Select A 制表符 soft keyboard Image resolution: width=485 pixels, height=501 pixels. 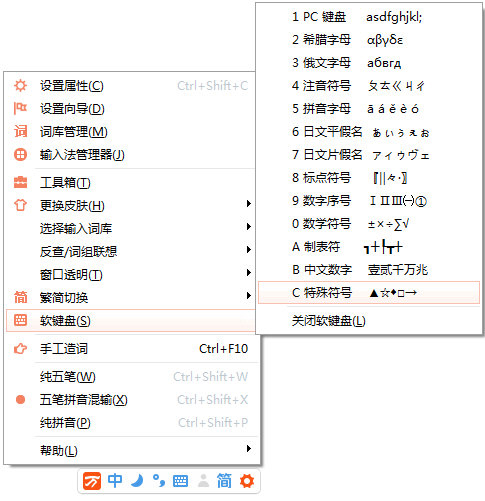(369, 247)
